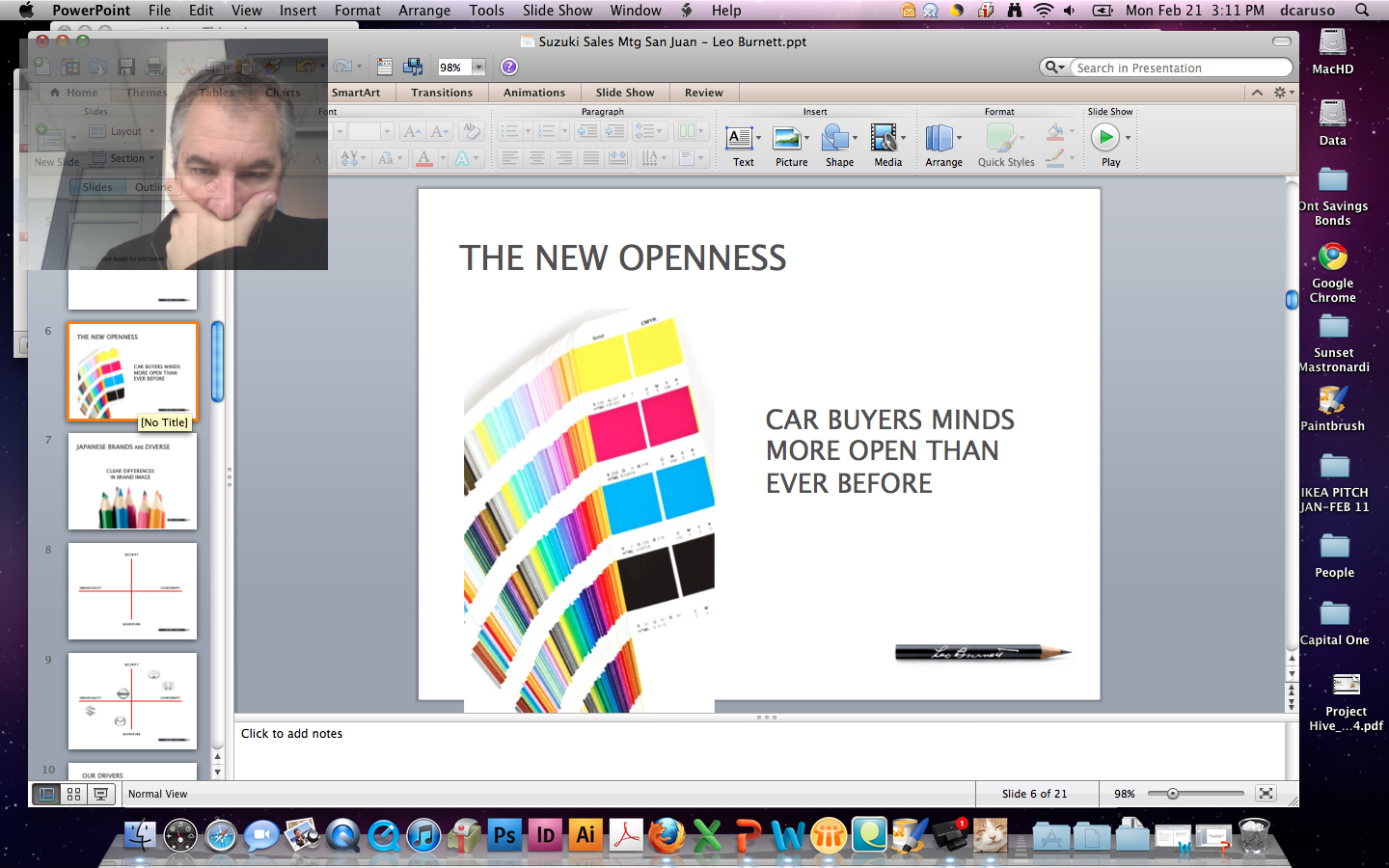Collapse the ribbon with the chevron arrow

coord(1257,93)
